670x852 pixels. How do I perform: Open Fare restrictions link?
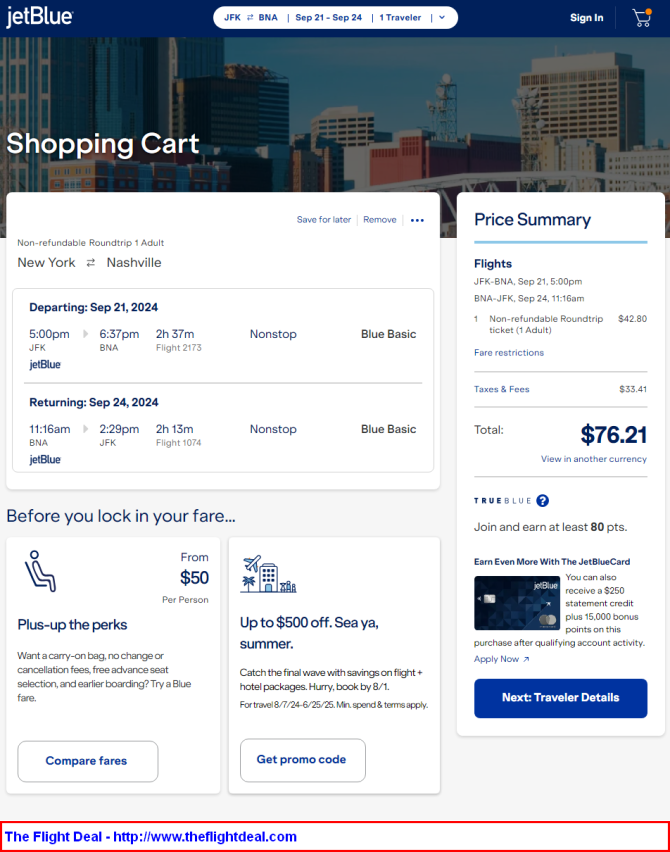[508, 353]
